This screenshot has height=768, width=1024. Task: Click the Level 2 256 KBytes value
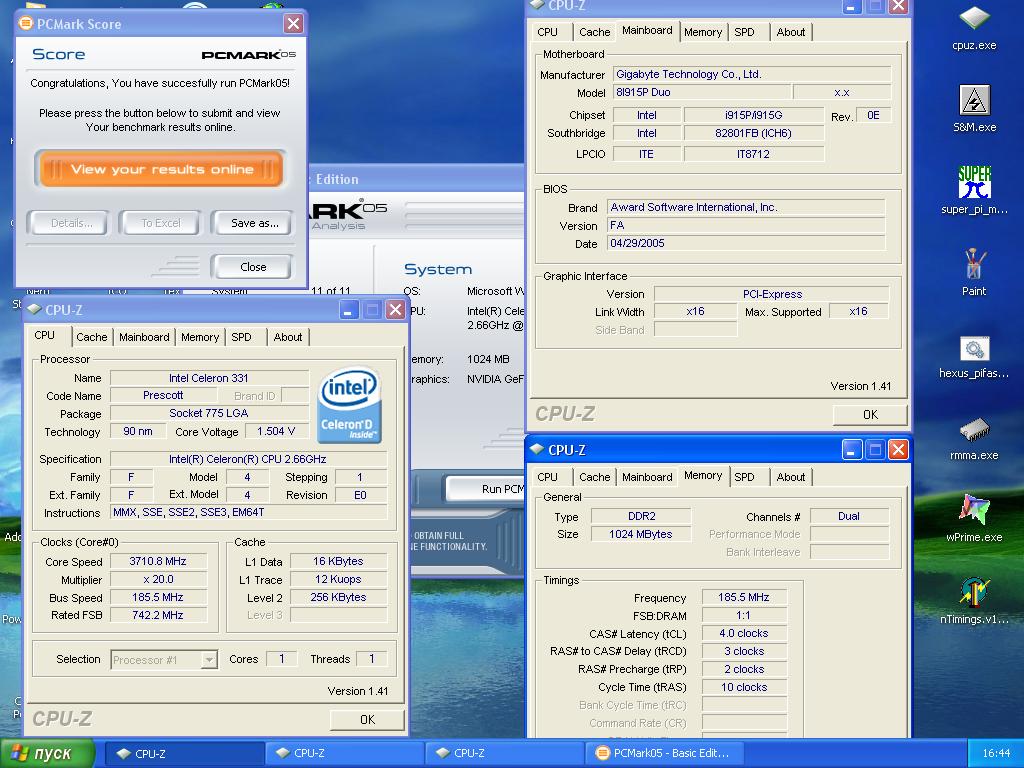click(x=338, y=597)
